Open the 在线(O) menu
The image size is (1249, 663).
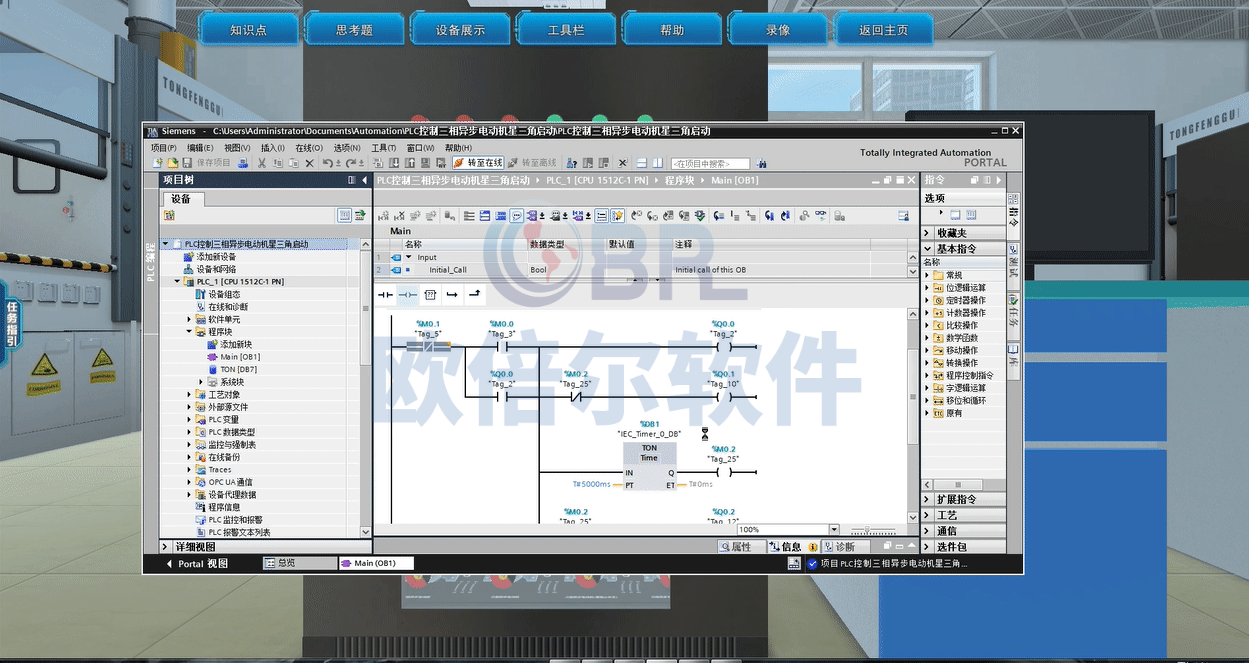pyautogui.click(x=309, y=148)
